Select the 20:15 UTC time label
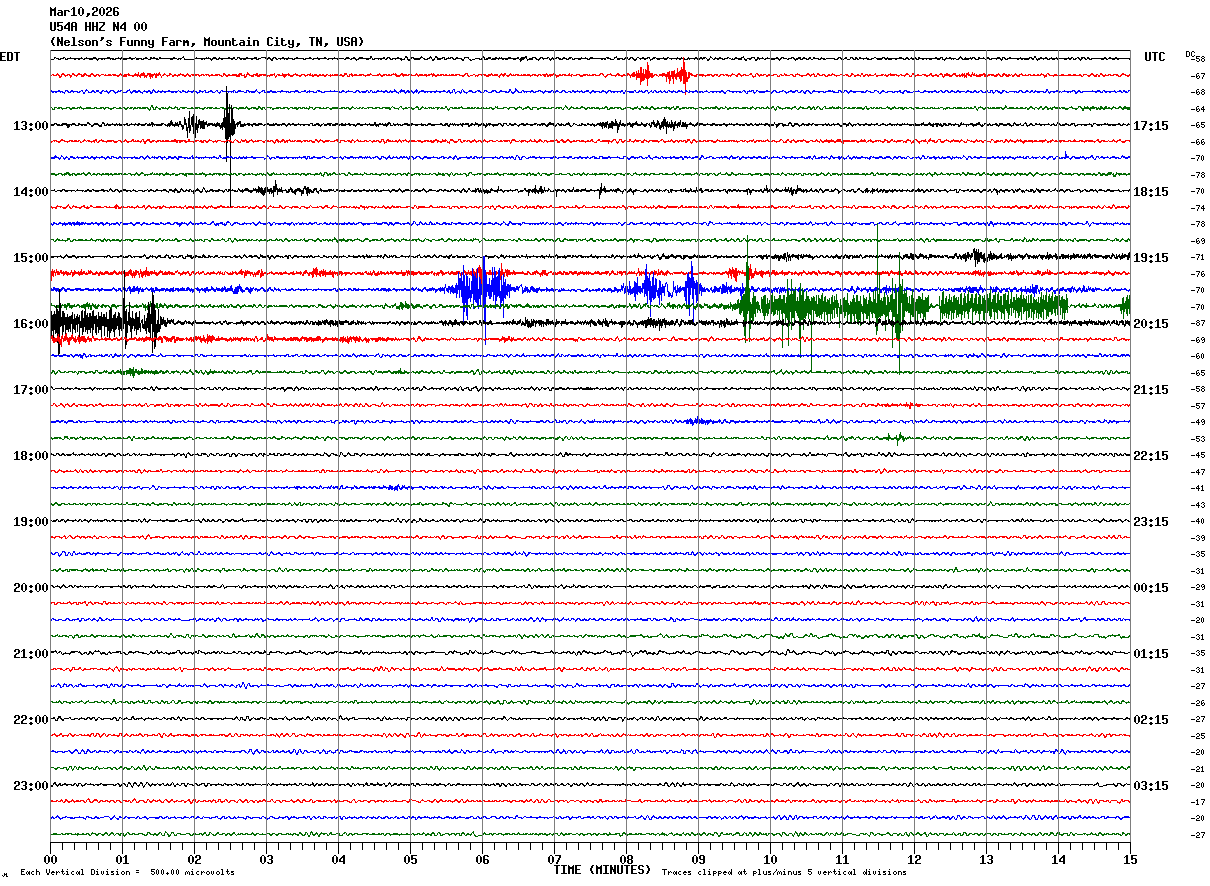The image size is (1210, 886). tap(1152, 324)
